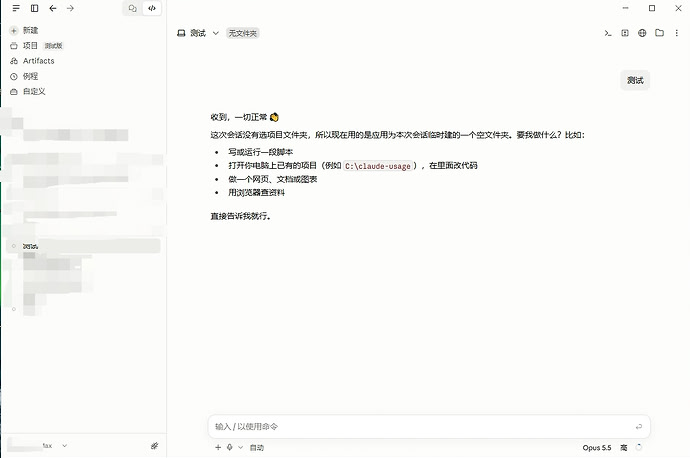Expand the 测试 session title dropdown
This screenshot has height=458, width=690.
[x=216, y=33]
